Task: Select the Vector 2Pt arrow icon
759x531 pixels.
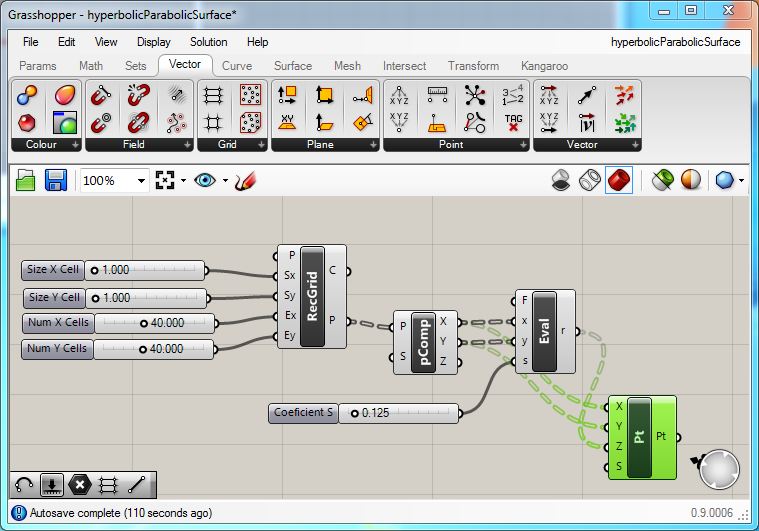Action: pyautogui.click(x=587, y=95)
